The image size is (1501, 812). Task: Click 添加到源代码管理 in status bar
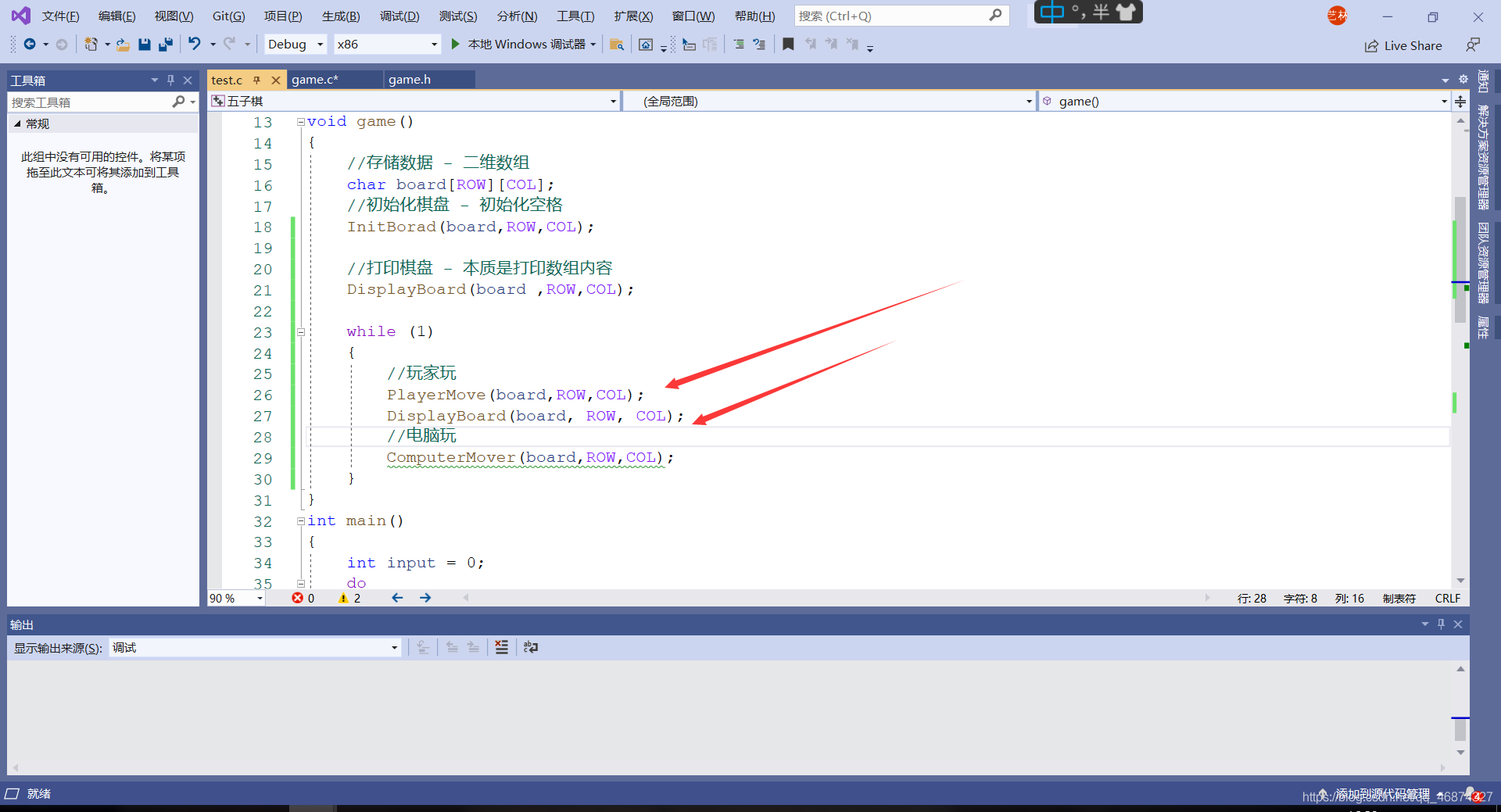pos(1382,794)
